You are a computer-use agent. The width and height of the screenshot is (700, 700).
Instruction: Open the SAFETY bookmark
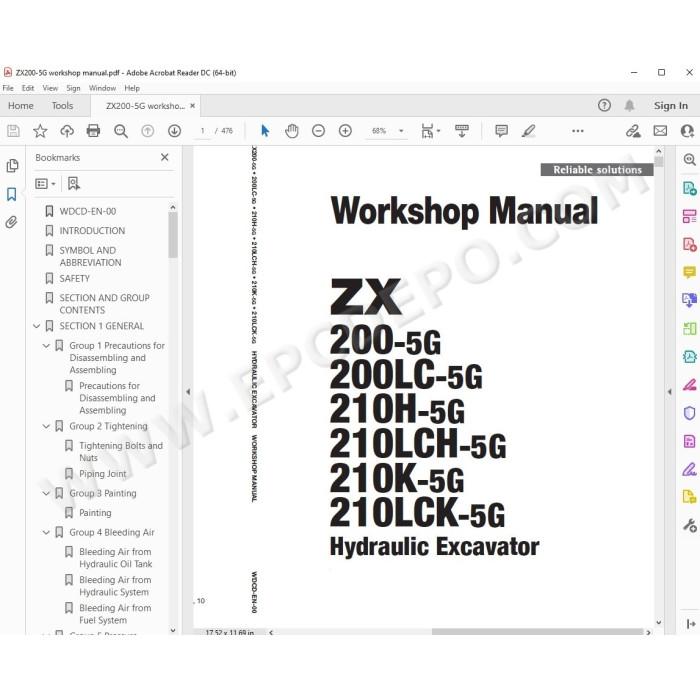coord(75,279)
